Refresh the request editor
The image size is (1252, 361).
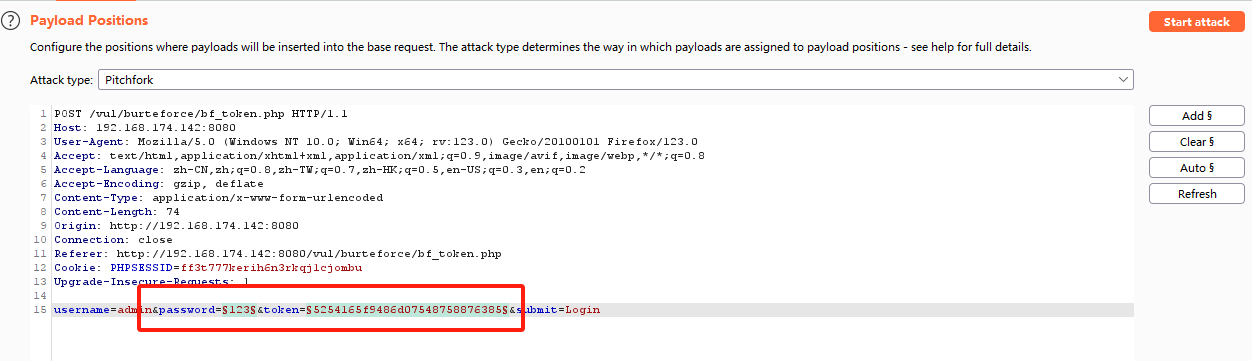click(1197, 194)
